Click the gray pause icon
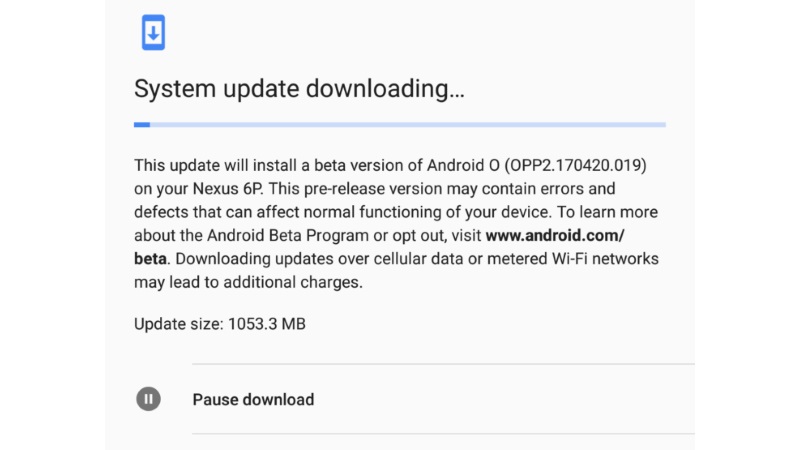 pos(148,399)
